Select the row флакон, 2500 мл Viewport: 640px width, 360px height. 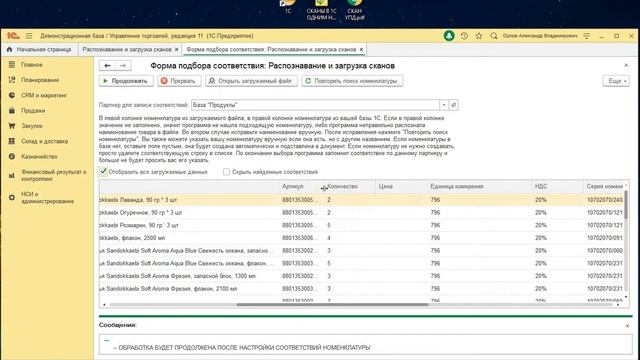click(x=361, y=238)
